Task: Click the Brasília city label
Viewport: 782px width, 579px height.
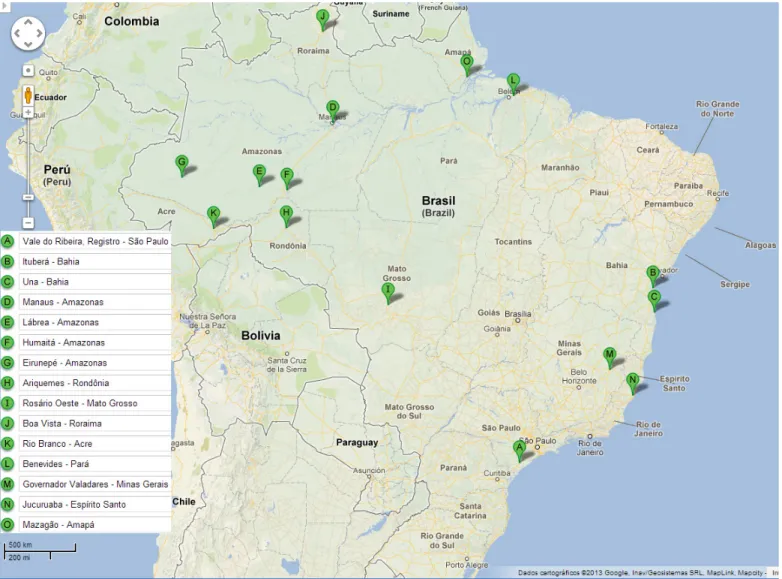Action: (518, 314)
